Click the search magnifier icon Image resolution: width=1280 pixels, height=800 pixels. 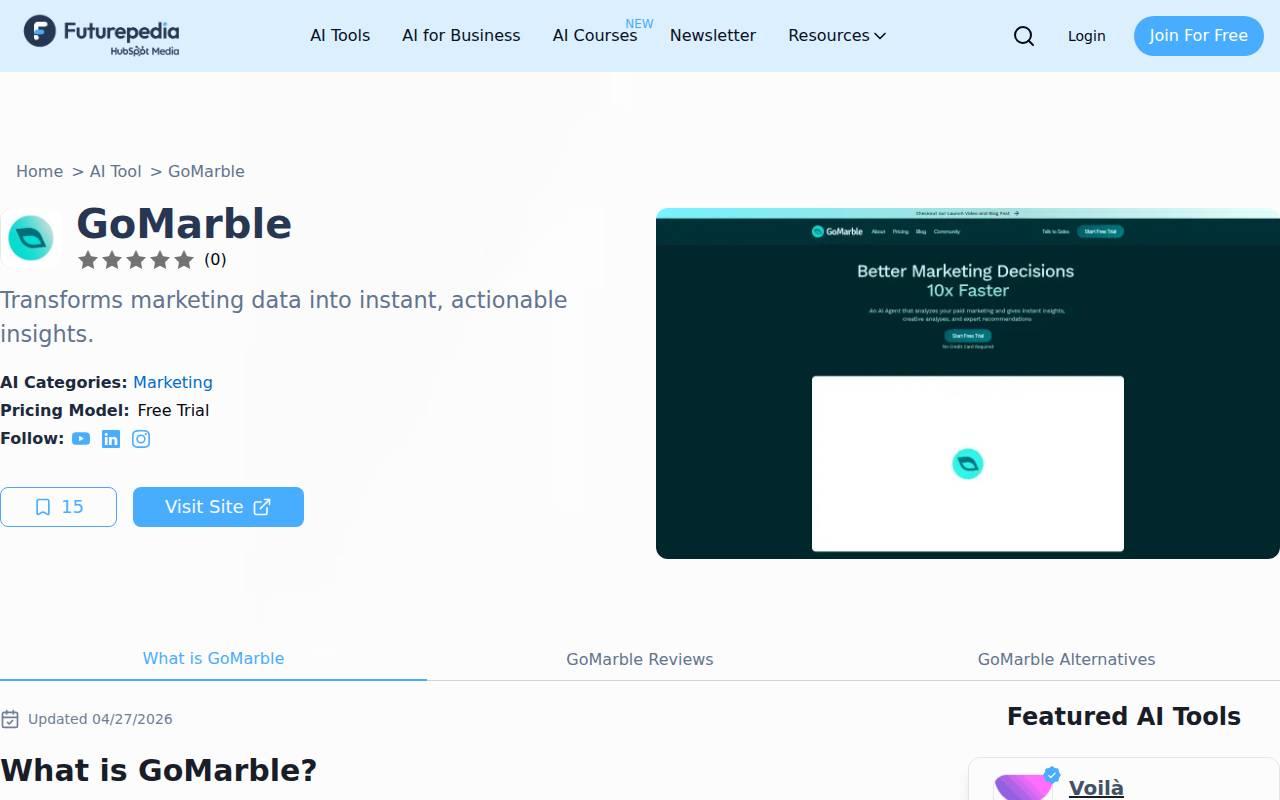[1024, 36]
